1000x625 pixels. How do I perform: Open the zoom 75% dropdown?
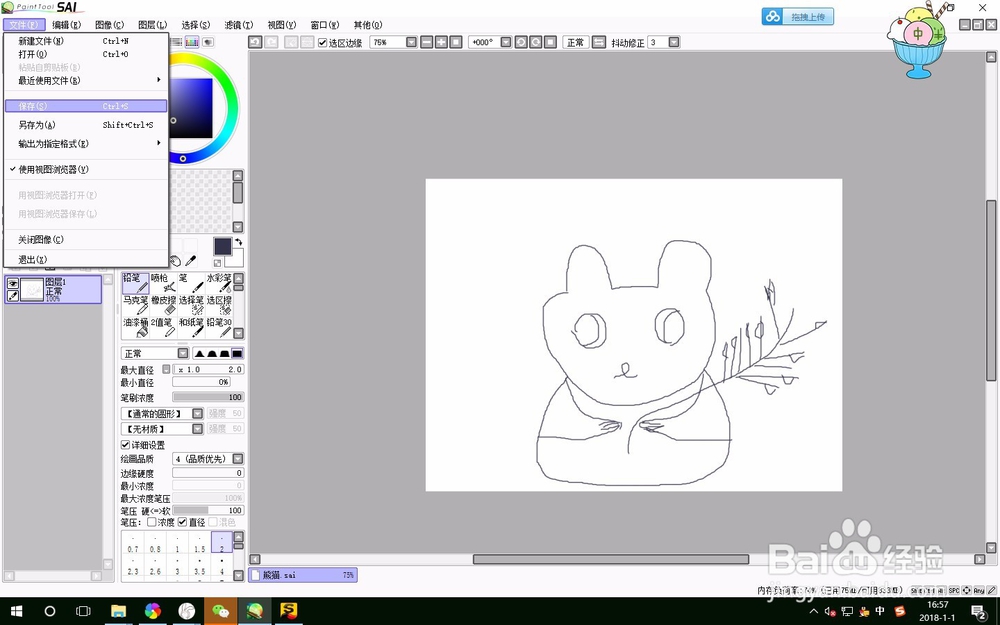[411, 42]
